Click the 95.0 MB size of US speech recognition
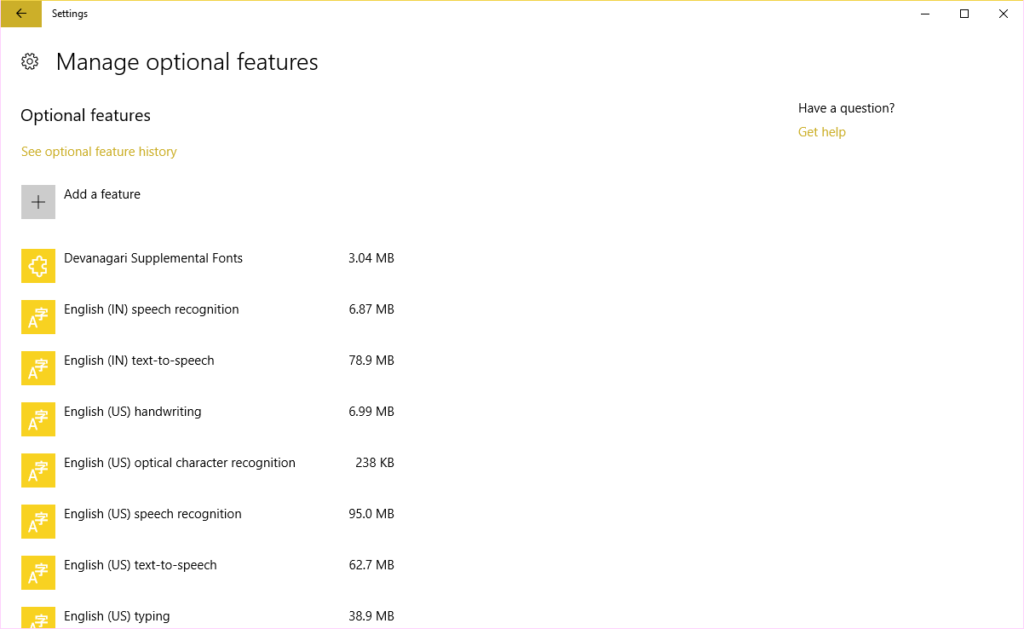Image resolution: width=1024 pixels, height=629 pixels. pyautogui.click(x=371, y=514)
